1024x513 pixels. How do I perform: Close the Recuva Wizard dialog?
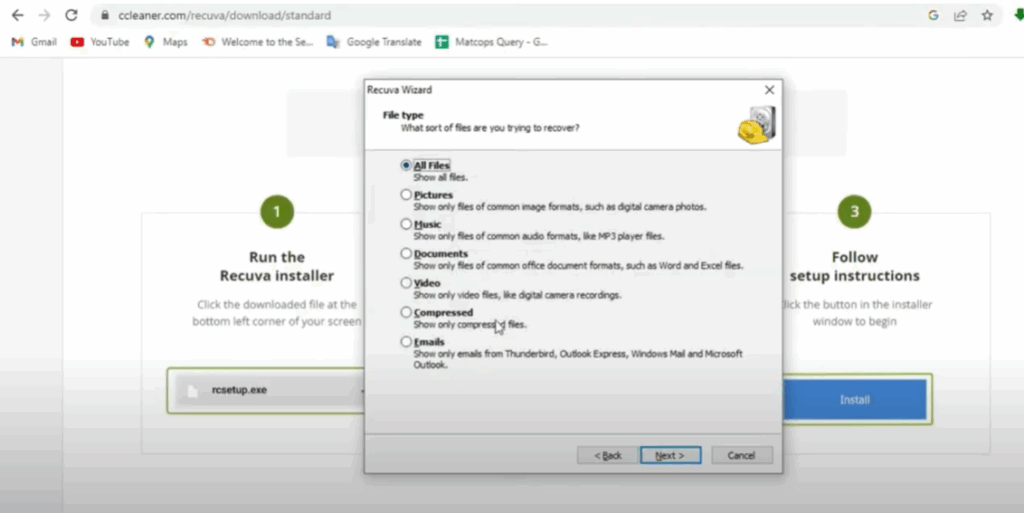click(769, 89)
